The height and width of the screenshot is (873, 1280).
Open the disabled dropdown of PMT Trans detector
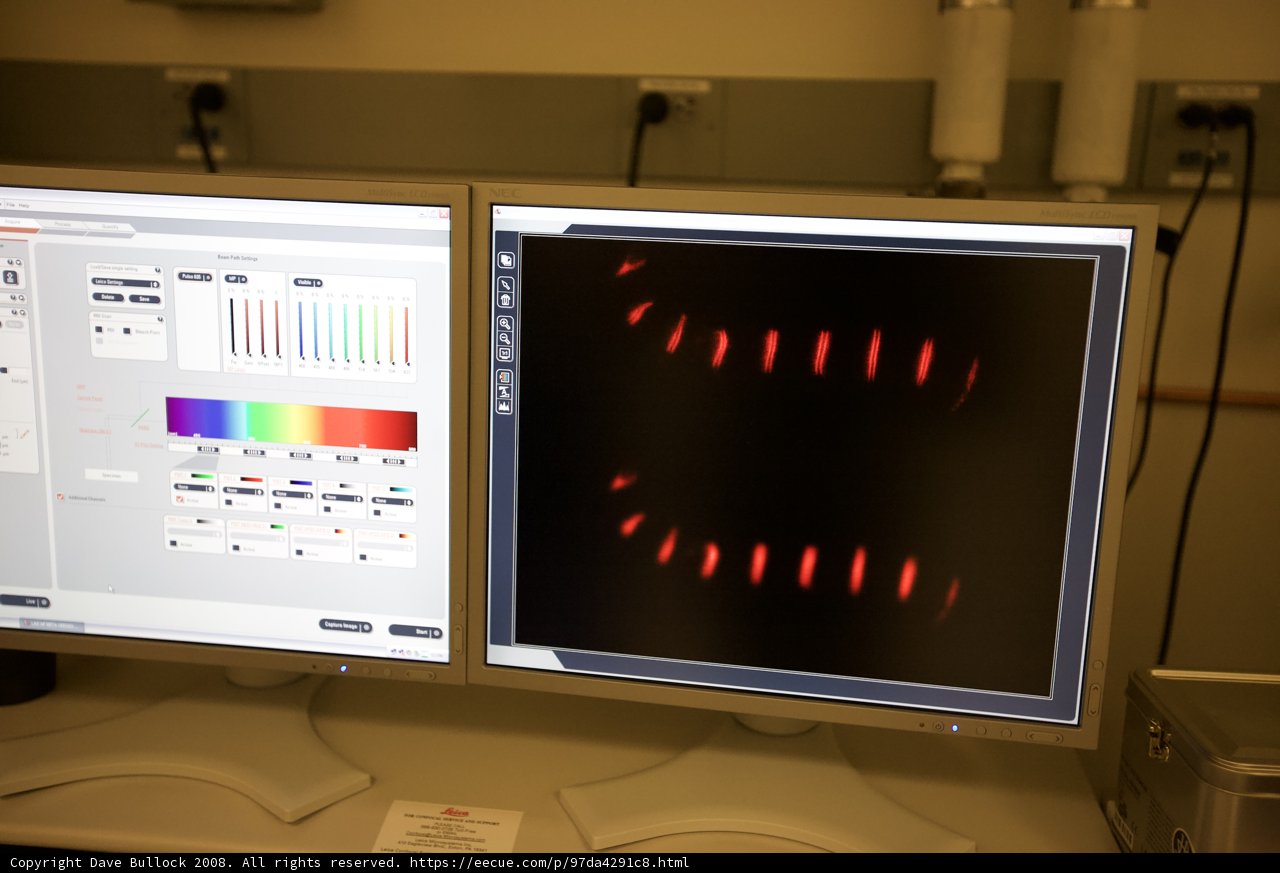tap(194, 531)
